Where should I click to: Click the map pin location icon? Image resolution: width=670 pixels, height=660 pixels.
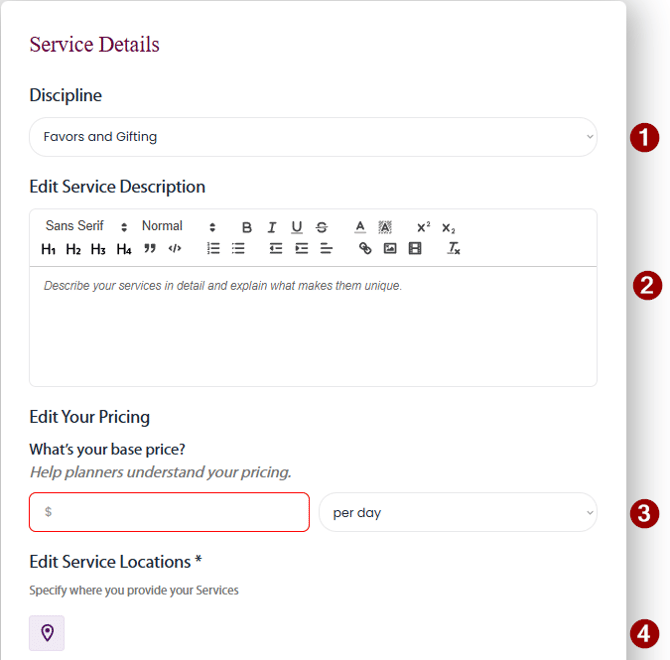coord(47,633)
